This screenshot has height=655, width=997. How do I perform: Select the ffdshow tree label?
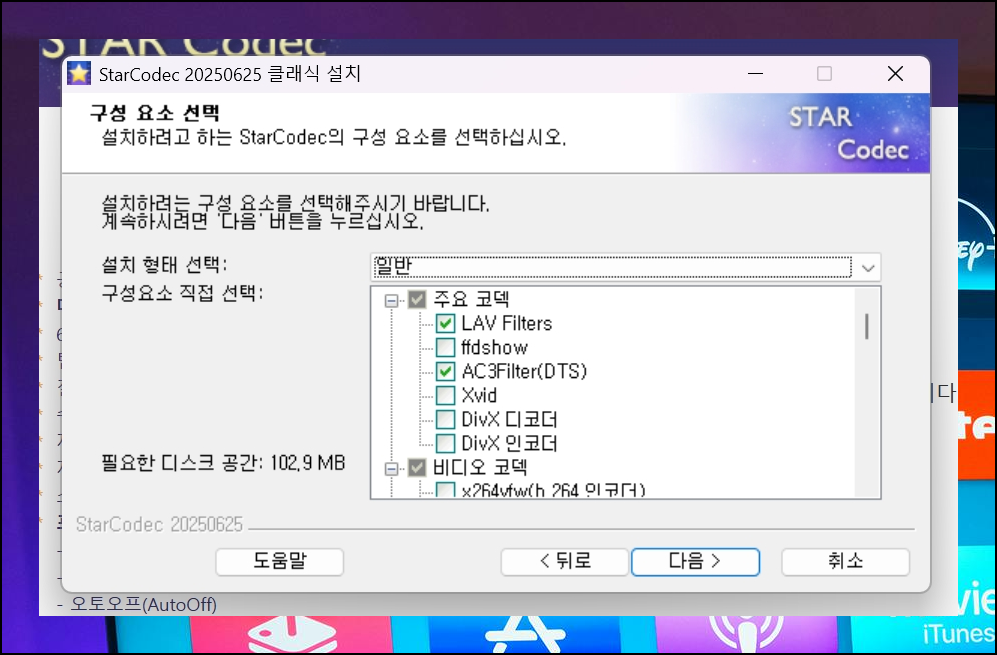tap(495, 348)
